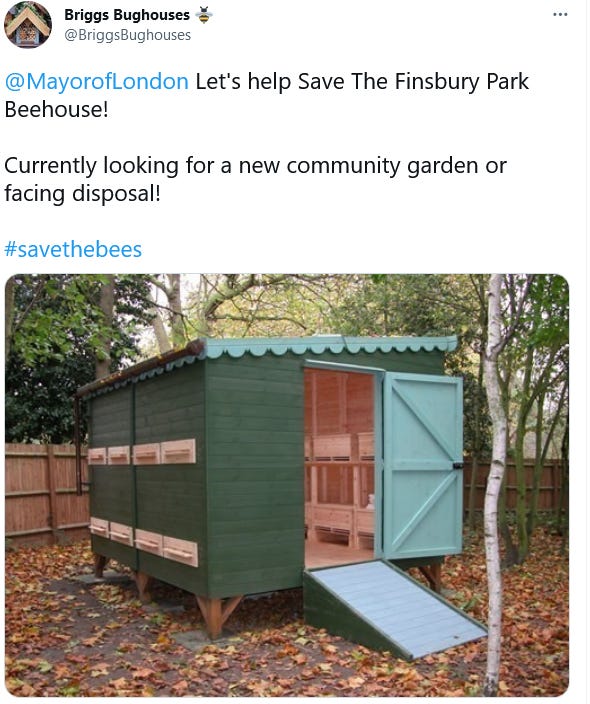The width and height of the screenshot is (590, 704).
Task: Click the tweet text about Finsbury Park Beehouse
Action: (267, 95)
